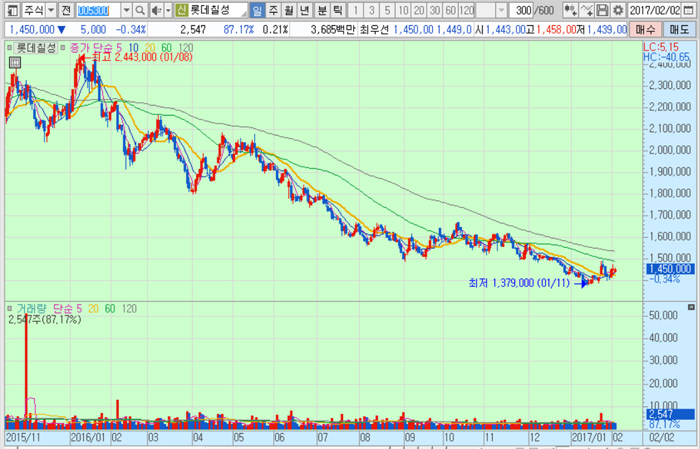700x449 pixels.
Task: Open the dropdown arrow next to speaker icon
Action: [x=168, y=10]
